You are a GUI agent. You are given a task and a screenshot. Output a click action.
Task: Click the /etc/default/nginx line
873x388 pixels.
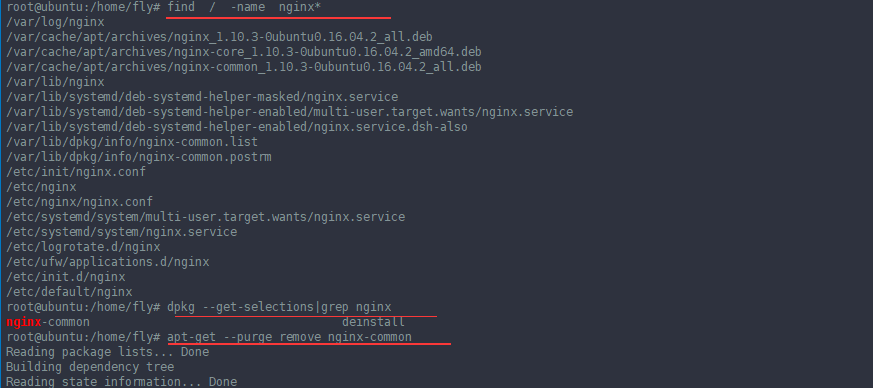coord(69,293)
